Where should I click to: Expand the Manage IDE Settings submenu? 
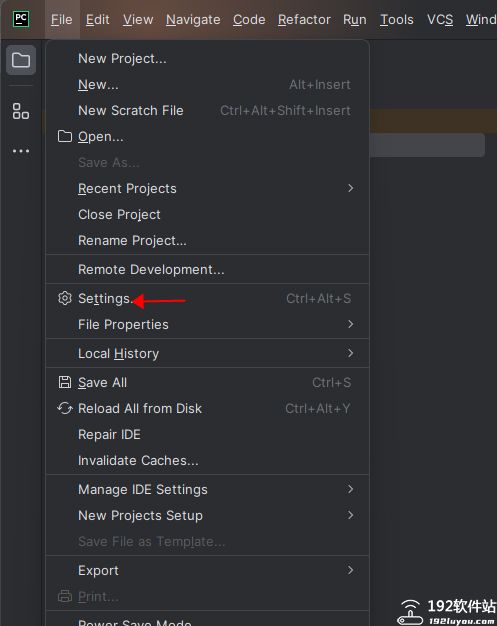tap(207, 489)
